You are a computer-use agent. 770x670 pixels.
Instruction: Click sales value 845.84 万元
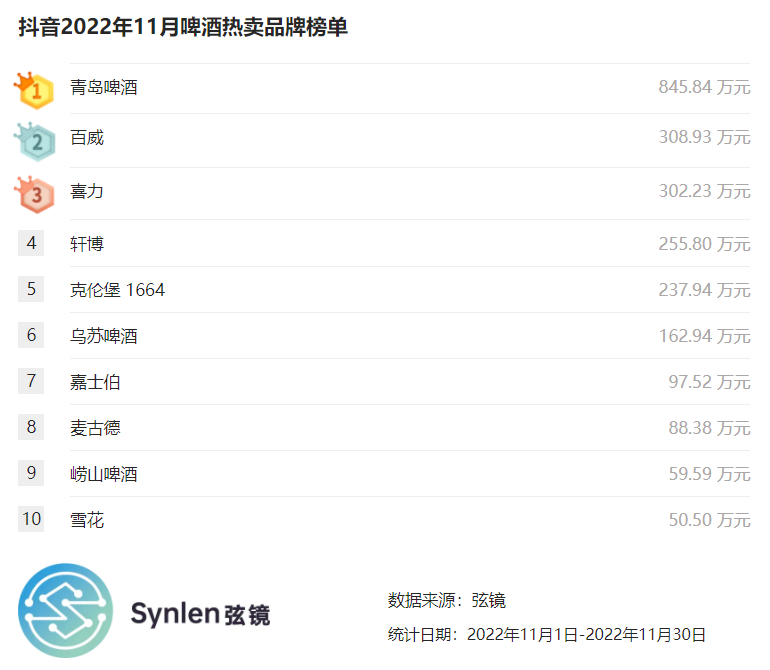point(704,87)
